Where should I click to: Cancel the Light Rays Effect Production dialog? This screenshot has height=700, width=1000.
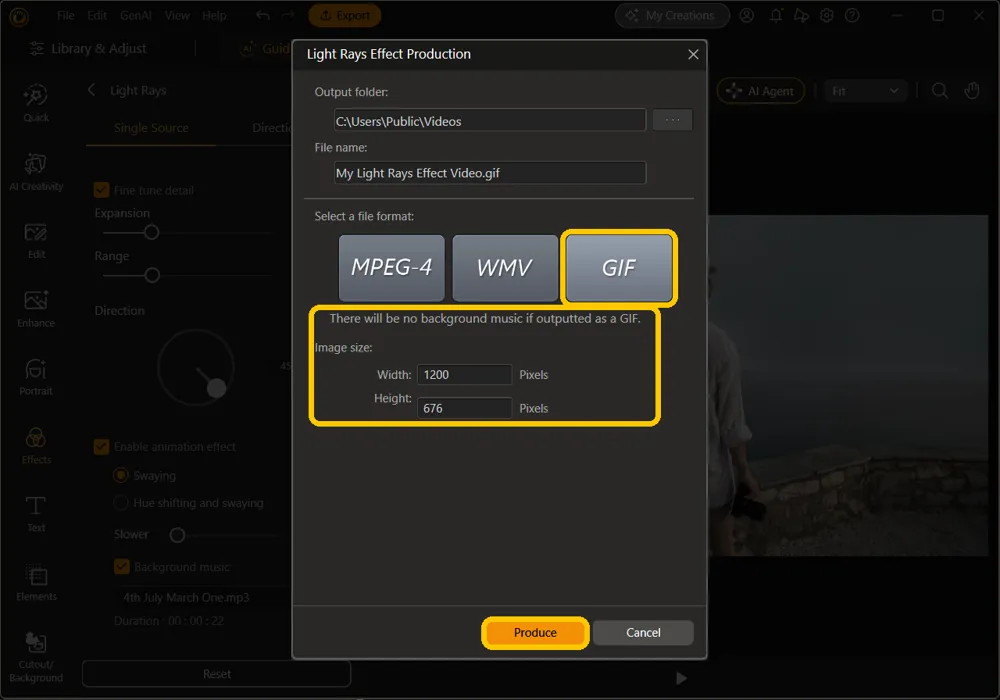pos(643,632)
